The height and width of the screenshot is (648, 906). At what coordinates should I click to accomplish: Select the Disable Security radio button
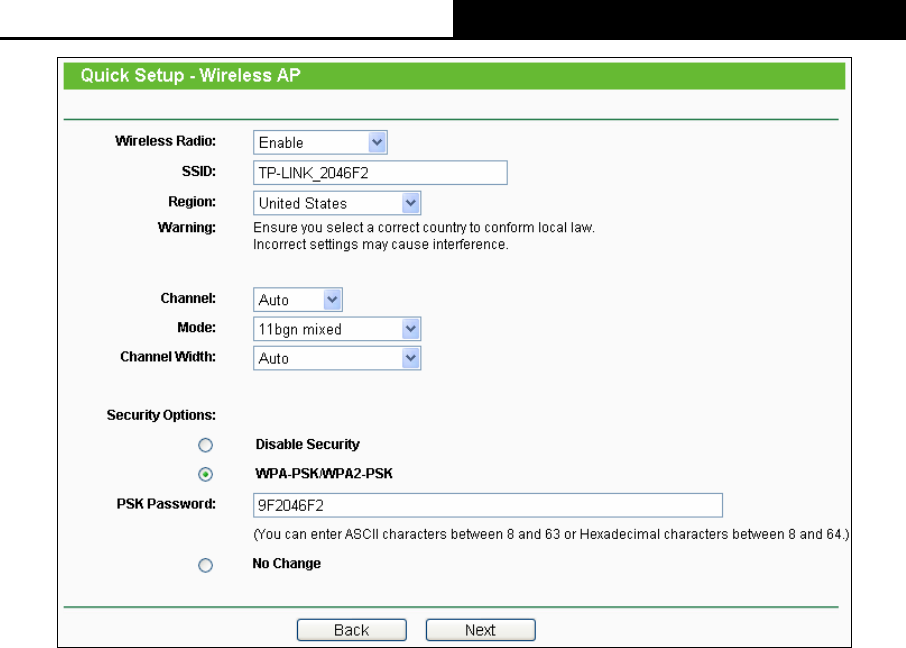click(205, 445)
